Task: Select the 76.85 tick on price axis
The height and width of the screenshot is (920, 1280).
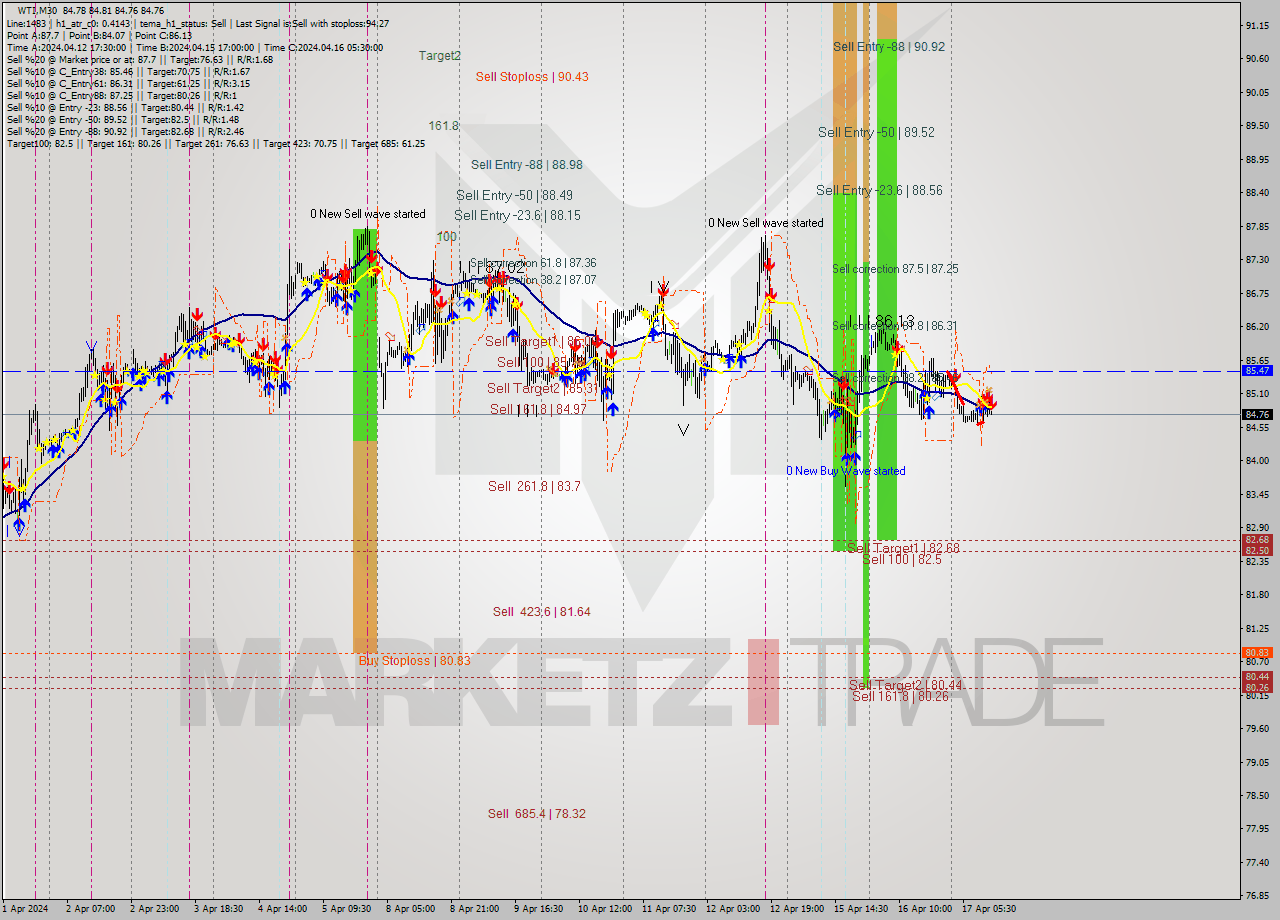Action: pyautogui.click(x=1260, y=895)
